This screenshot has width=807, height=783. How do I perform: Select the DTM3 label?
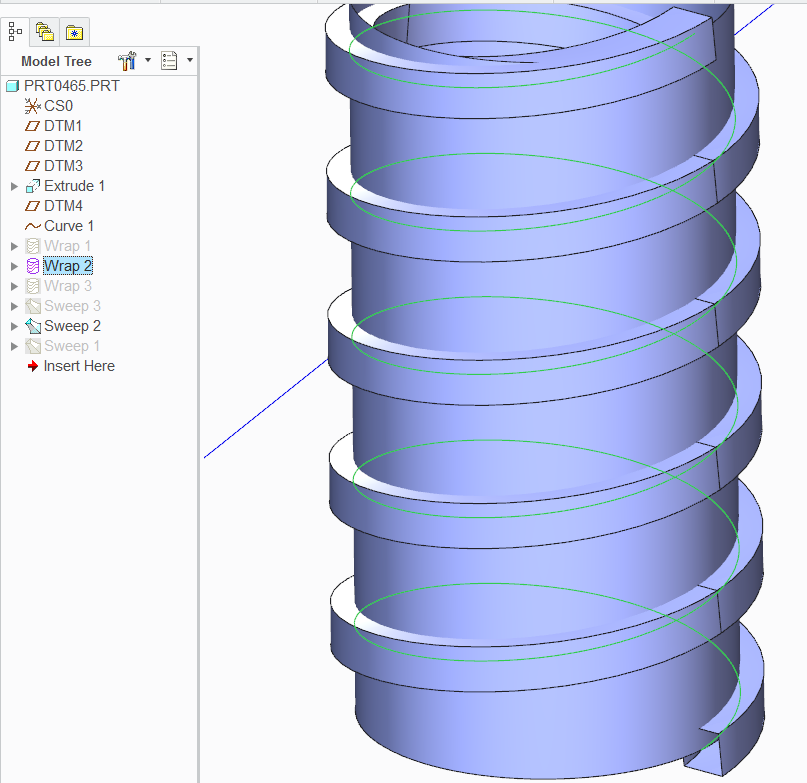[x=63, y=166]
